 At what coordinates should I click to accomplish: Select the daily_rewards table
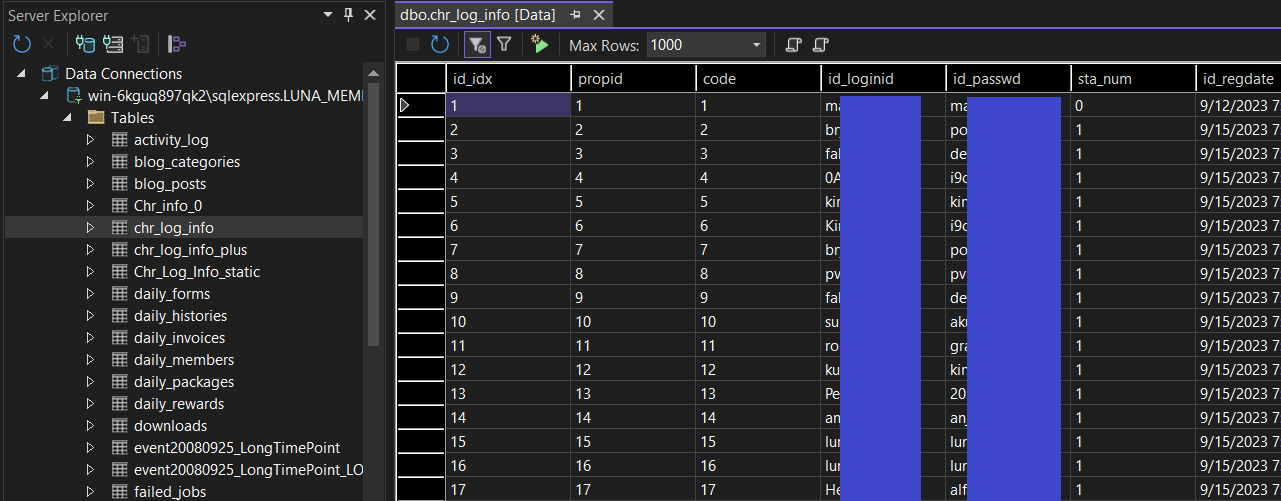click(x=179, y=404)
